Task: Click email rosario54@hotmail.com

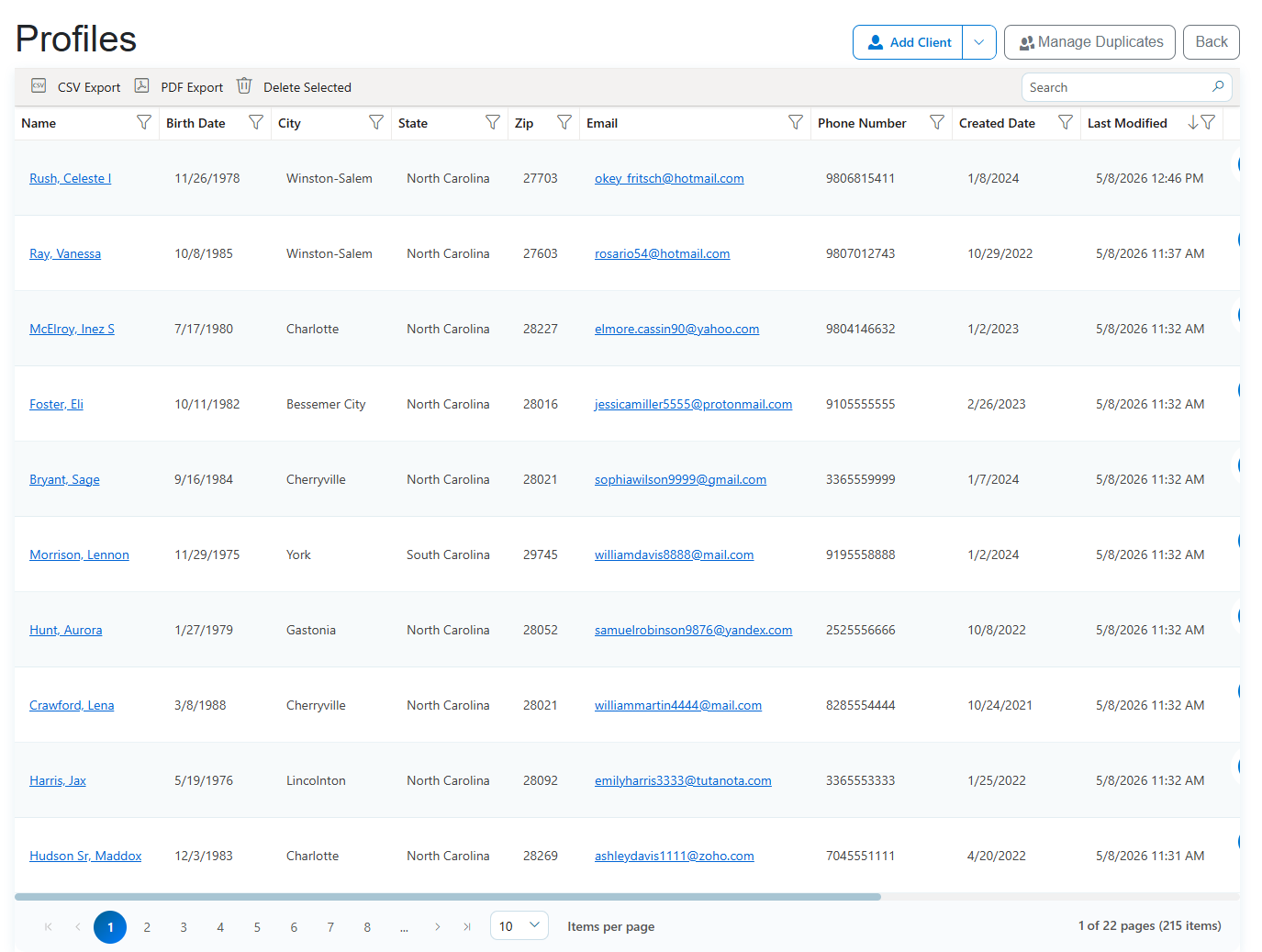Action: (x=662, y=253)
